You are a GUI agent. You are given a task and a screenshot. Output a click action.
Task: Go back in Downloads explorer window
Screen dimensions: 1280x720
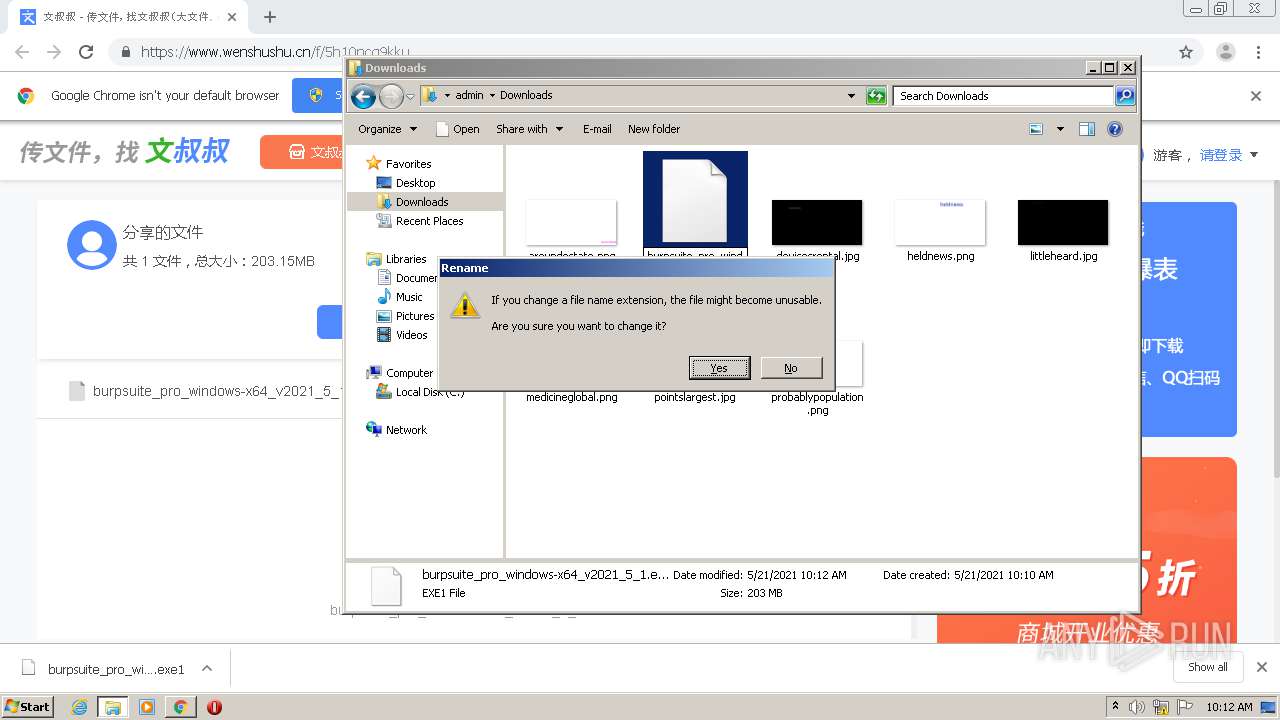364,96
